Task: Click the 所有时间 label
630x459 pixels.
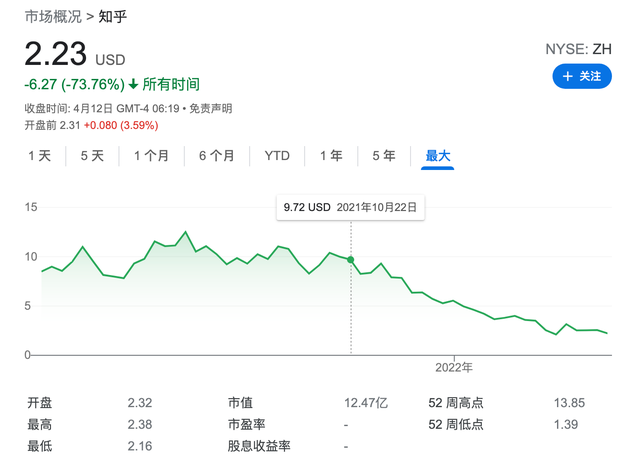Action: click(171, 84)
